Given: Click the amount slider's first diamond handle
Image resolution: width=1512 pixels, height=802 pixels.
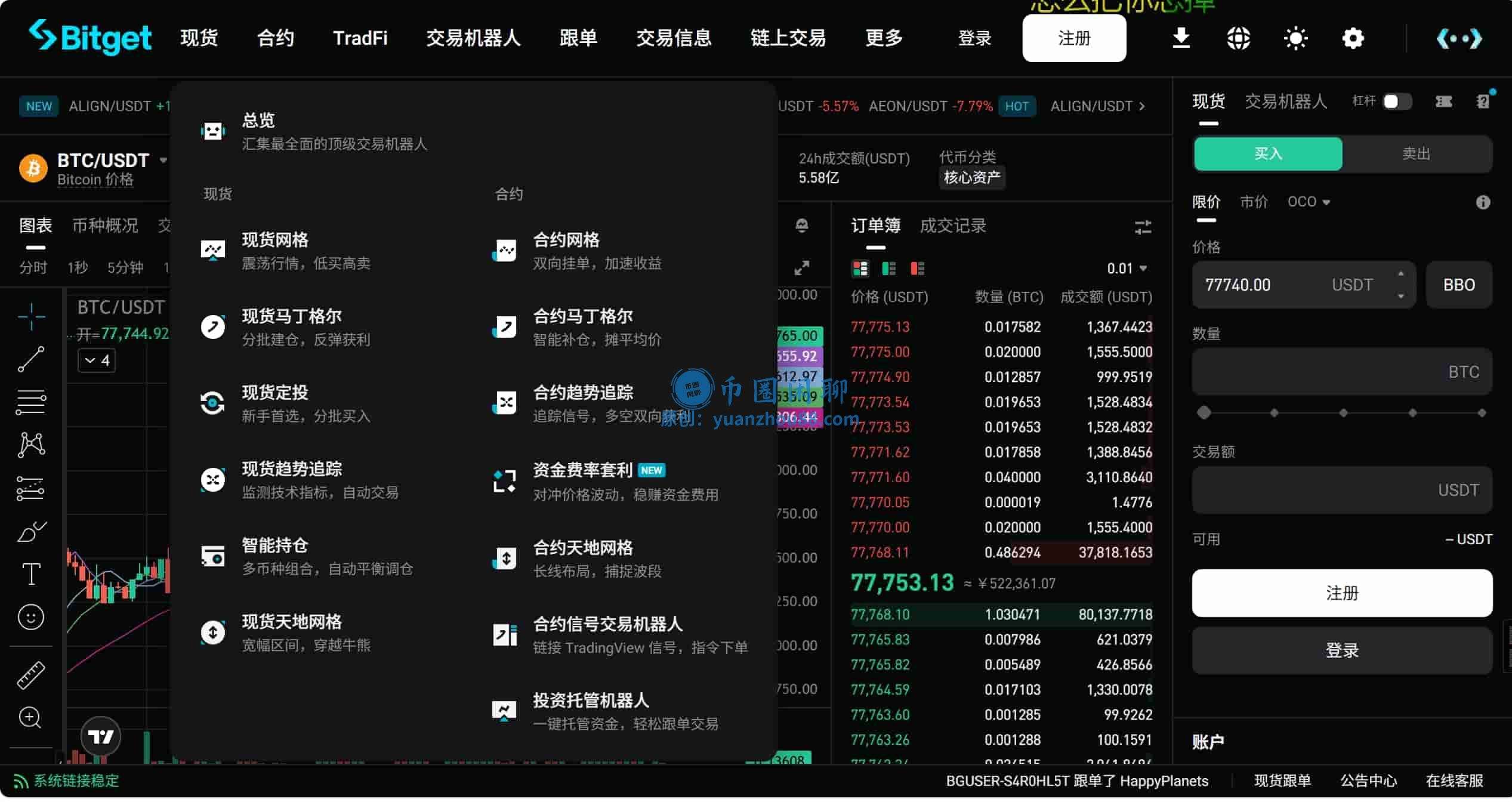Looking at the screenshot, I should click(1204, 412).
